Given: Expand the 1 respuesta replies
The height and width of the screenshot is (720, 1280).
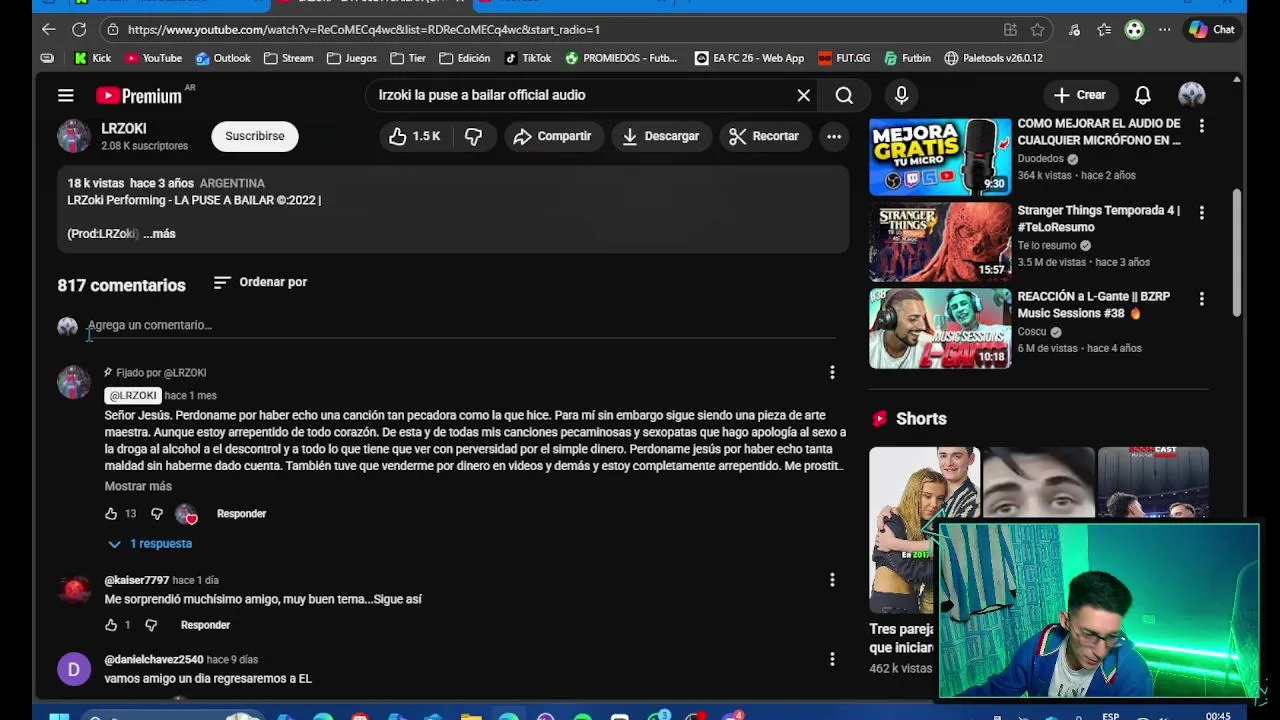Looking at the screenshot, I should (150, 543).
